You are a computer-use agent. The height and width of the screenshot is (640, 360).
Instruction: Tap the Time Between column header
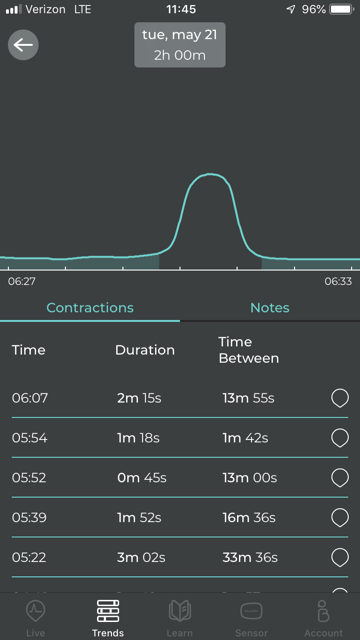pos(249,350)
